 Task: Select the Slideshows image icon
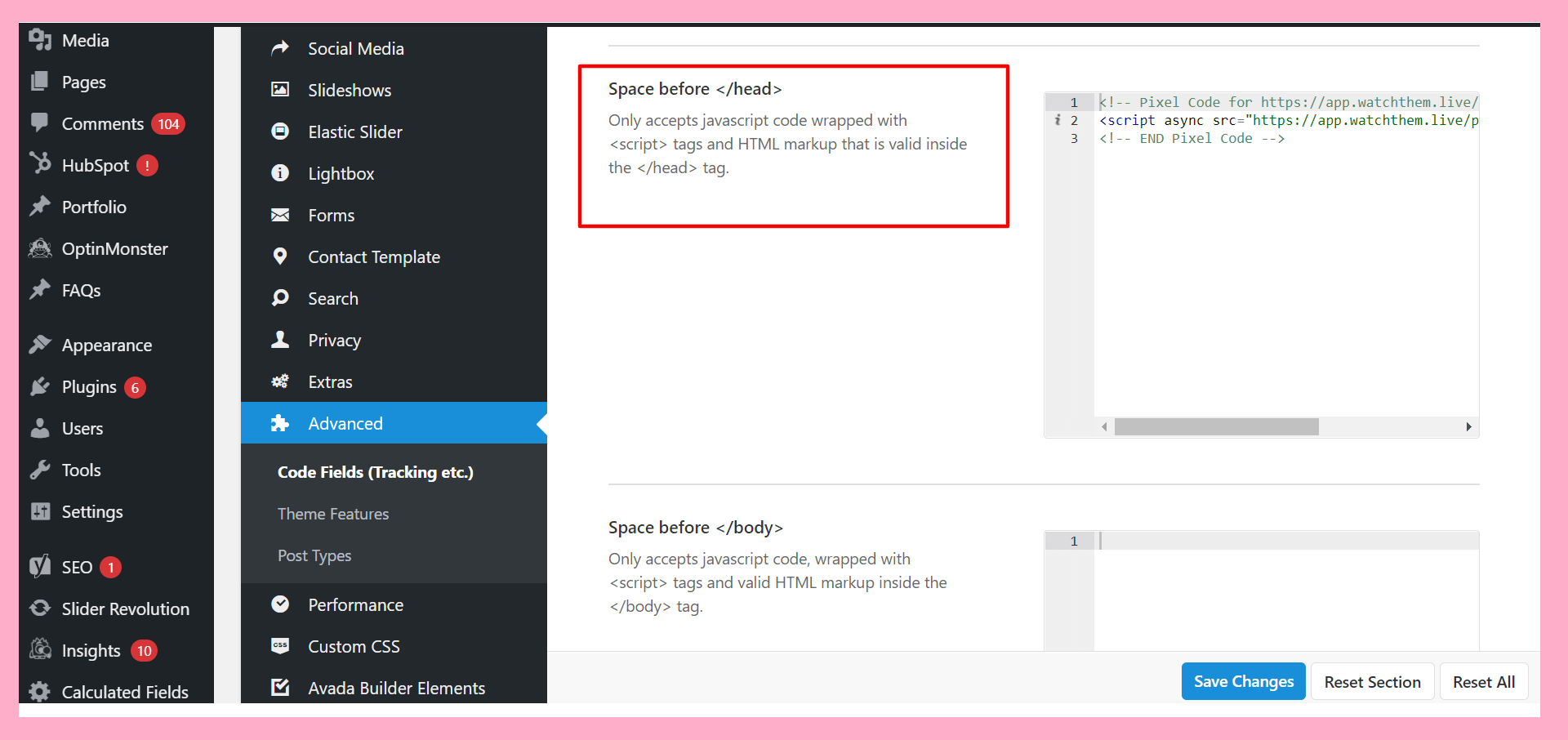click(x=281, y=90)
